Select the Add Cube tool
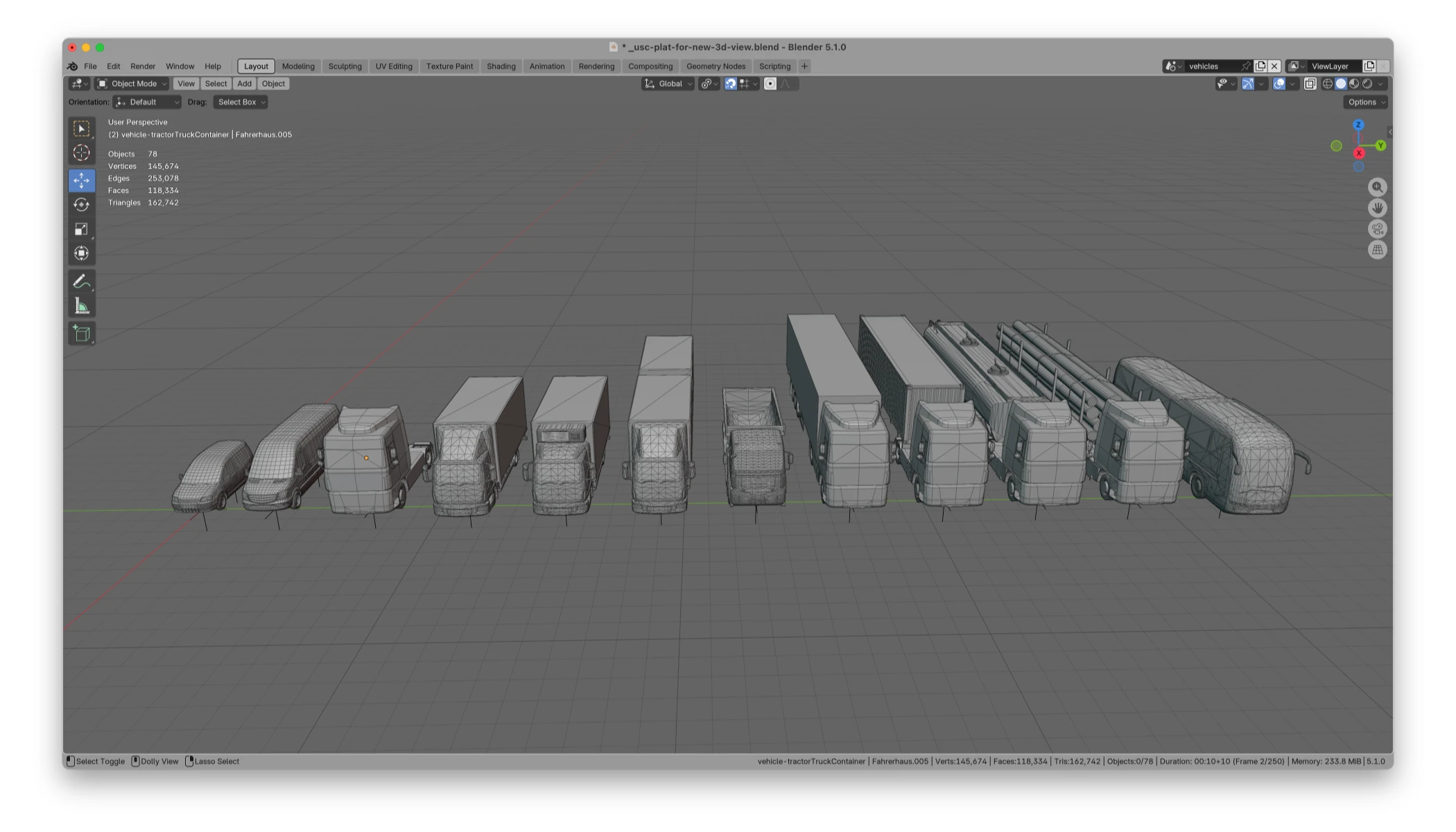 pyautogui.click(x=81, y=333)
